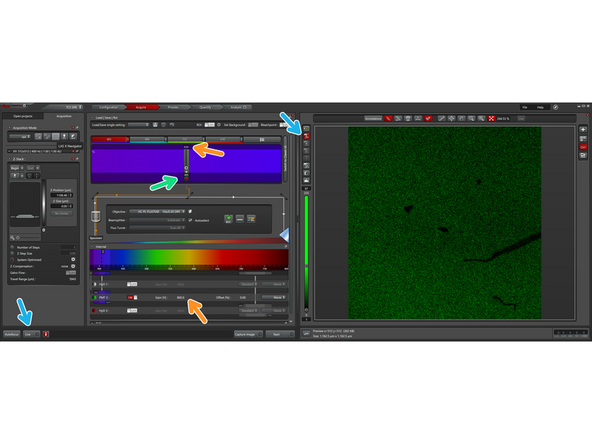Open the PMT 2 None dropdown

[274, 298]
